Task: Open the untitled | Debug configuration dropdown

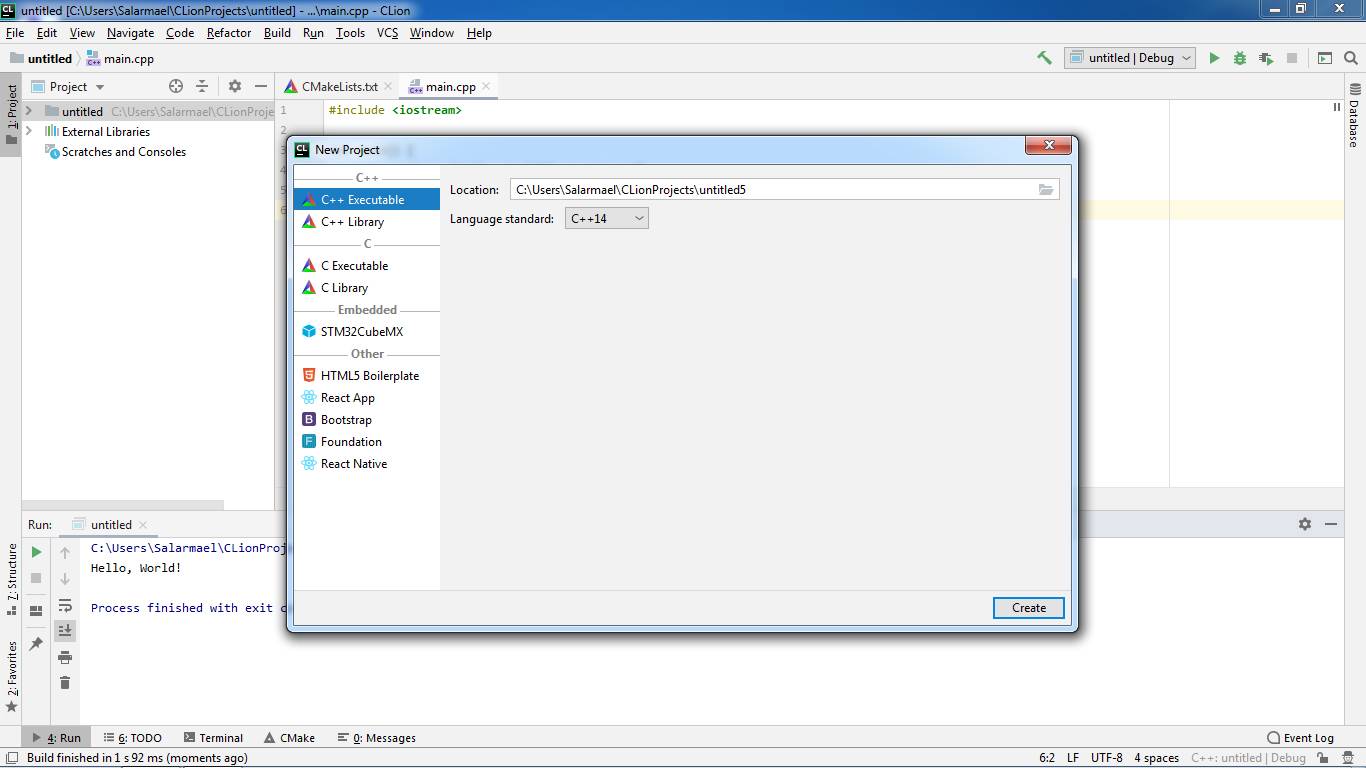Action: coord(1130,58)
